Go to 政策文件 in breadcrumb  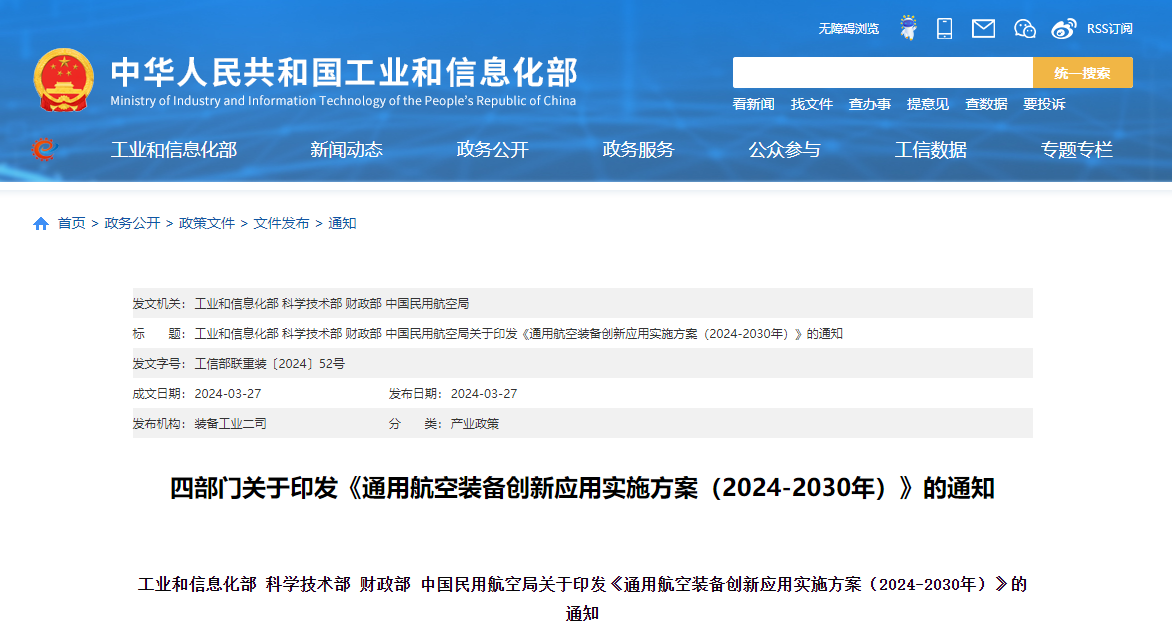pos(207,224)
